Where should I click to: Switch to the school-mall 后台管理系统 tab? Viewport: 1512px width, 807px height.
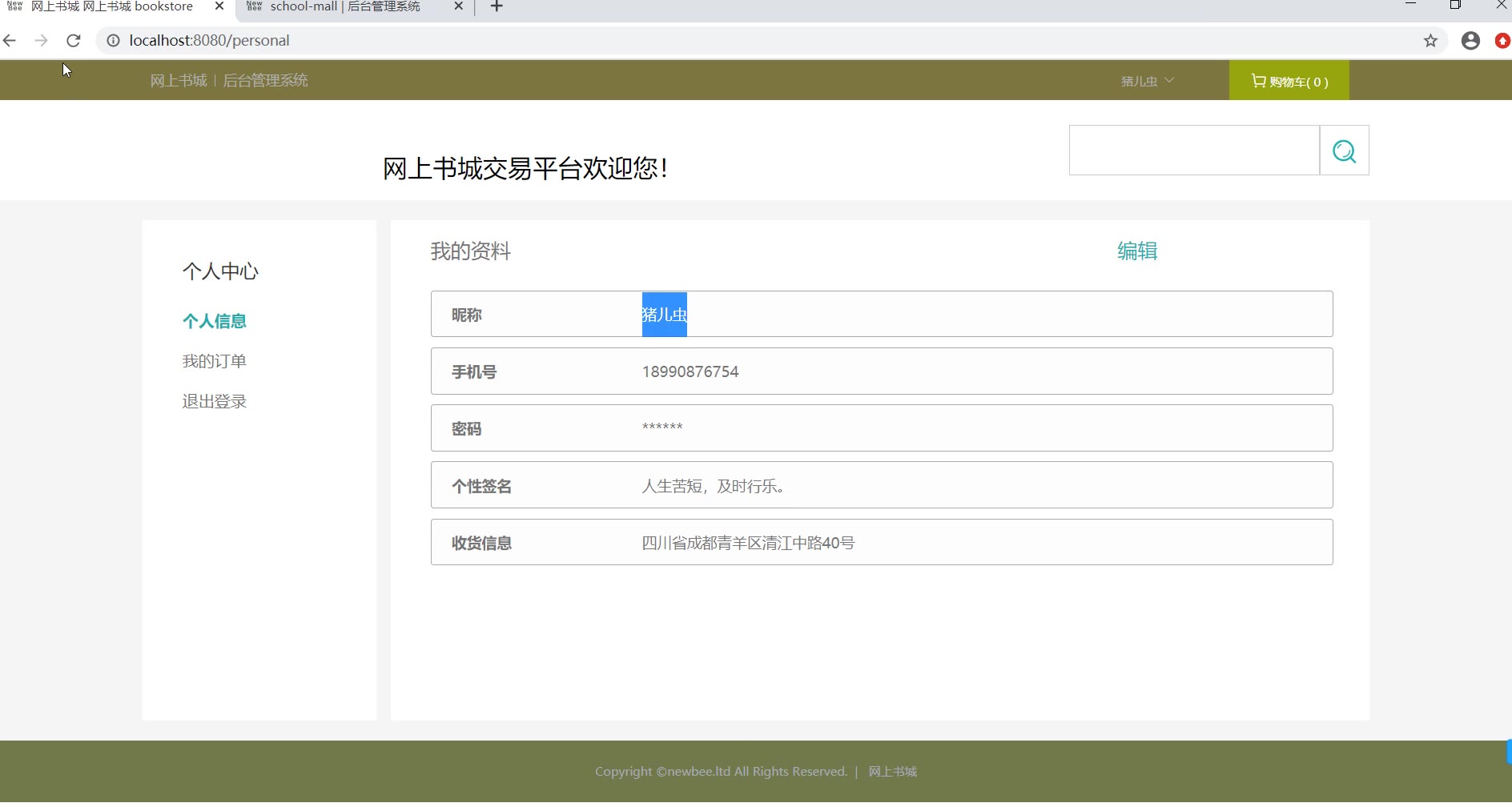coord(344,7)
